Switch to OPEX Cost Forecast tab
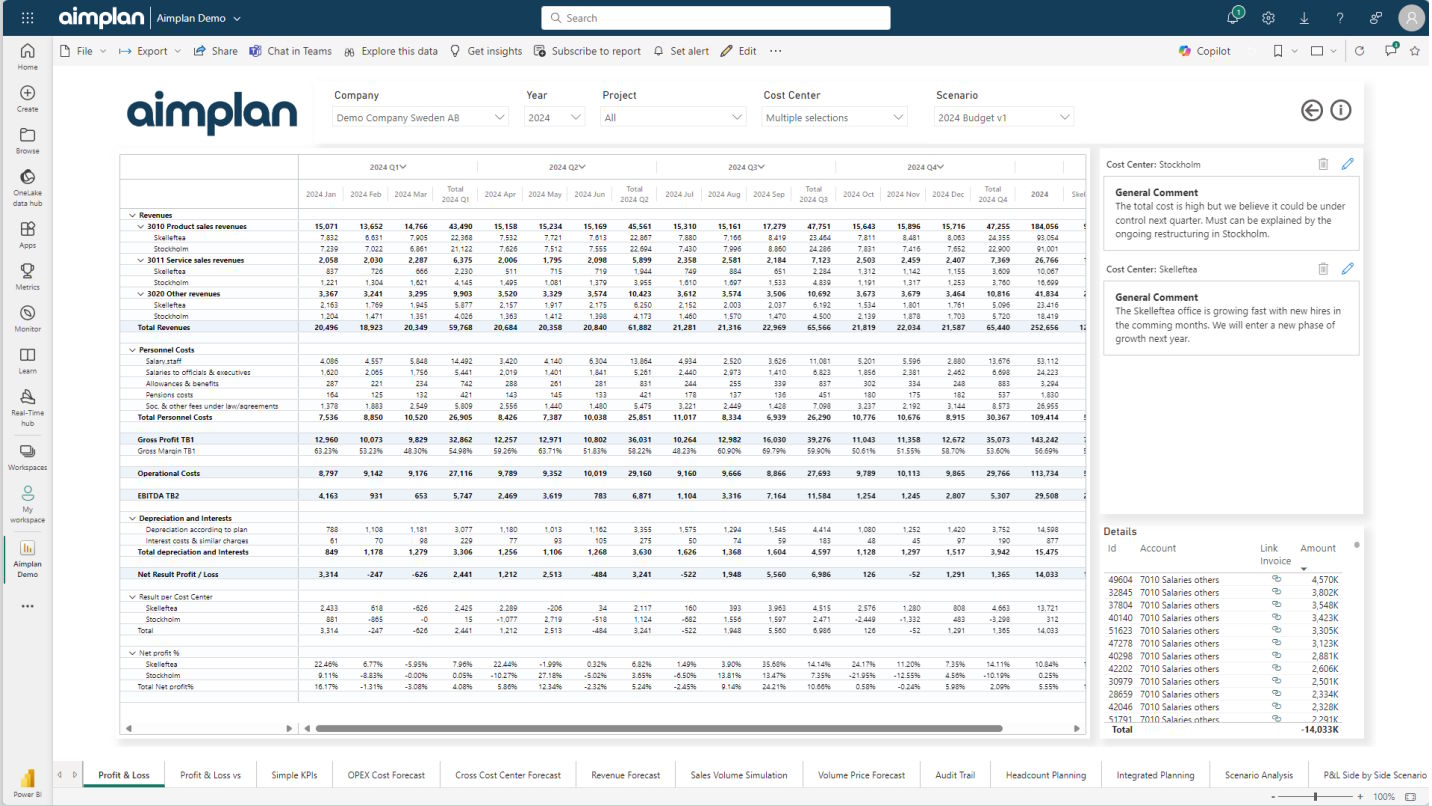 point(385,775)
